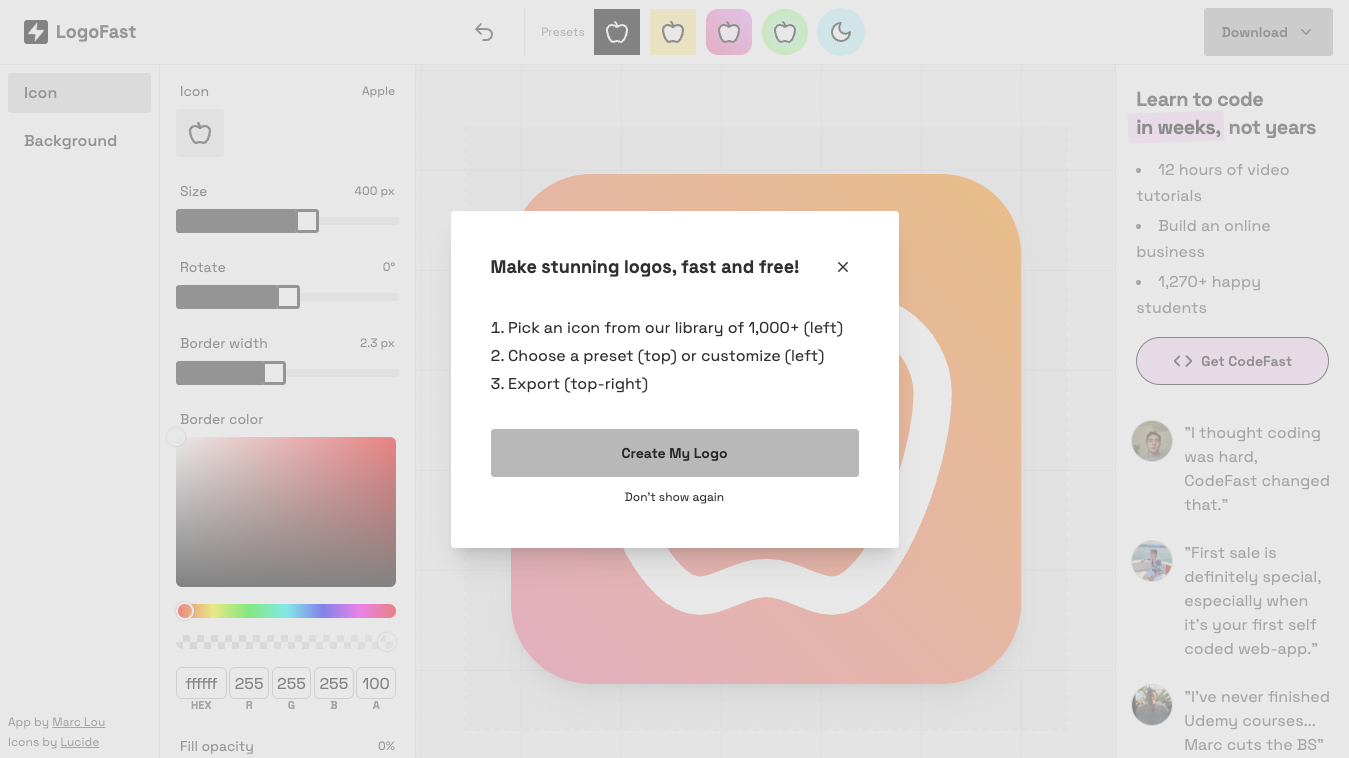Click the Border width slider handle
Image resolution: width=1349 pixels, height=758 pixels.
pyautogui.click(x=274, y=373)
